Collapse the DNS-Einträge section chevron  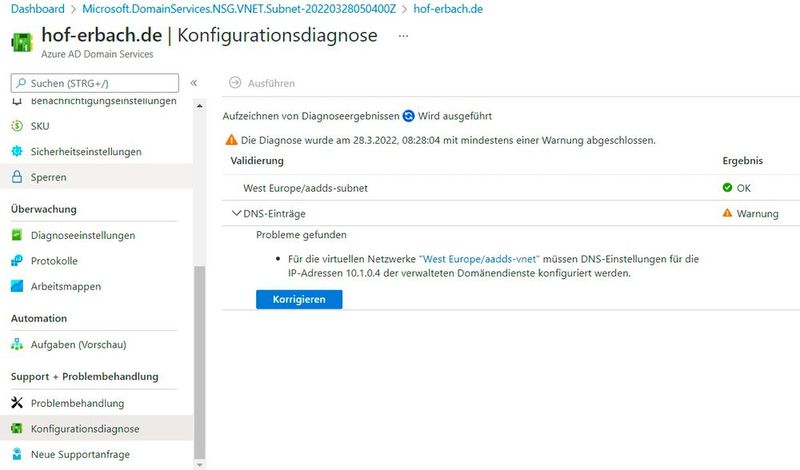coord(236,213)
